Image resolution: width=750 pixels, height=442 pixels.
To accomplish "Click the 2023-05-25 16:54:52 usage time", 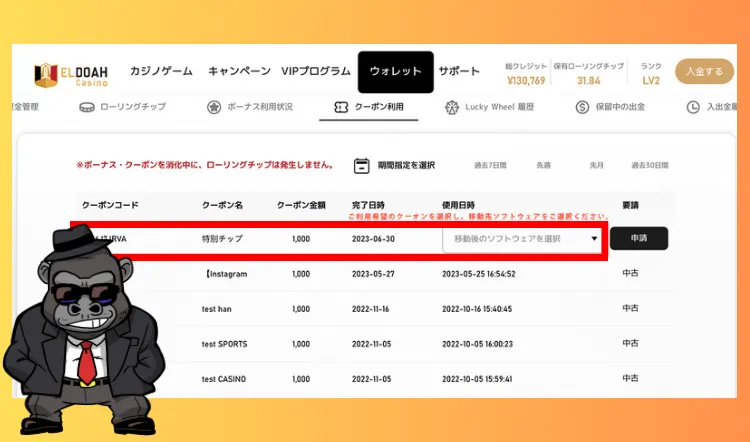I will pos(479,274).
